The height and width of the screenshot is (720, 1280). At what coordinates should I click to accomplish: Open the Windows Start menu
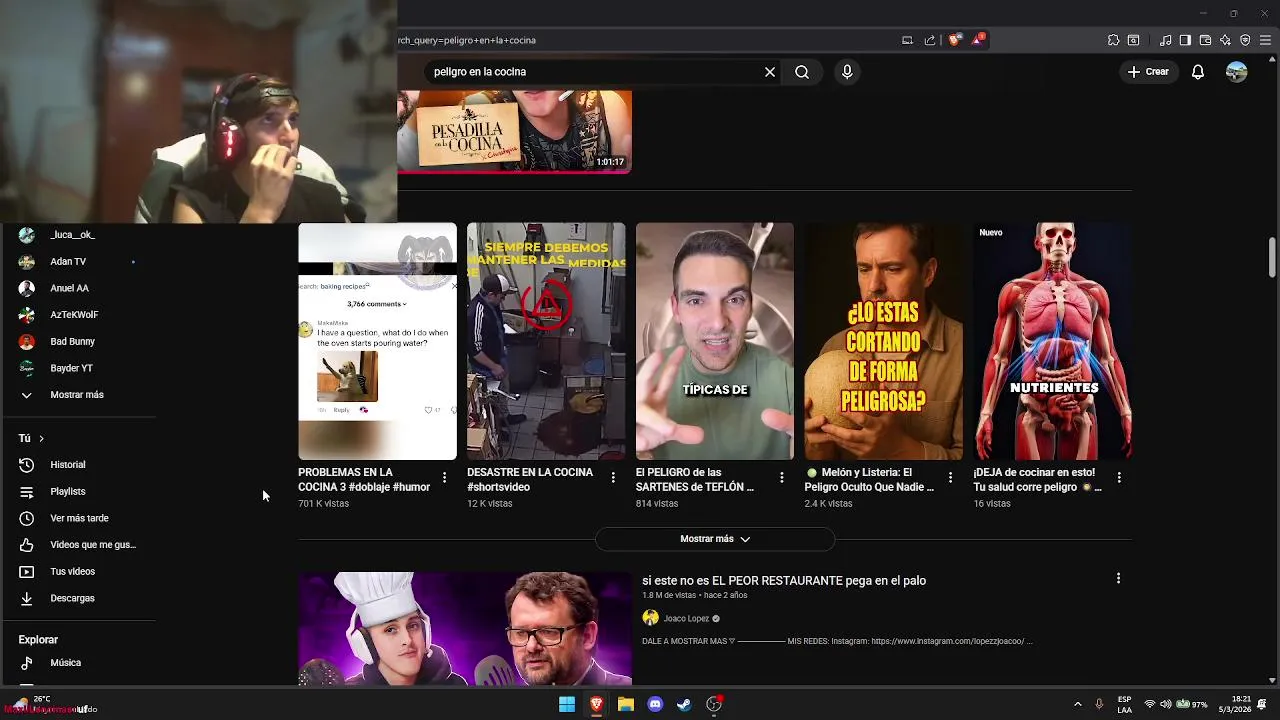click(x=567, y=704)
